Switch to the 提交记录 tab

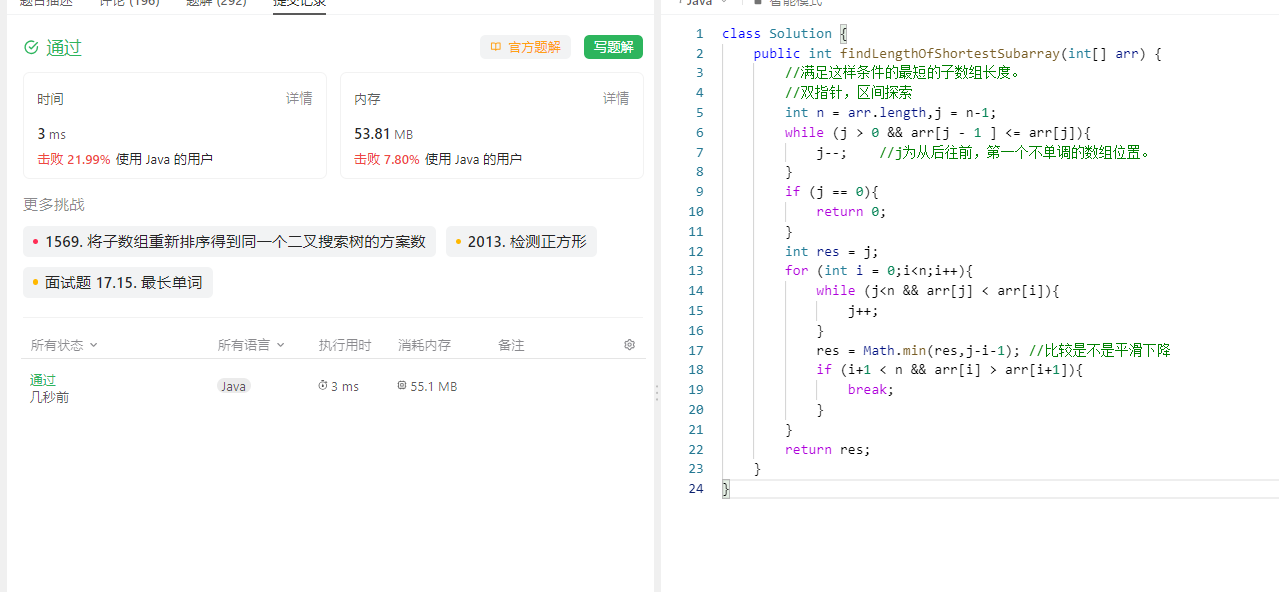(x=299, y=3)
